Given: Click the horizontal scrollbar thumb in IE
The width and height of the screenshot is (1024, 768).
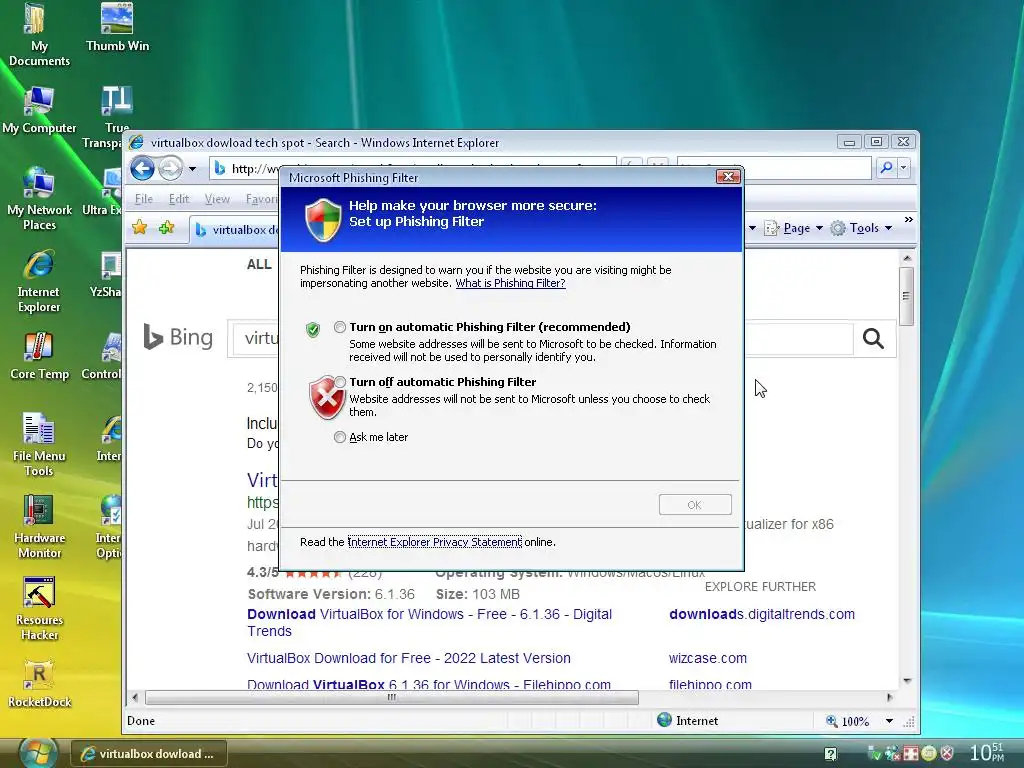Looking at the screenshot, I should (392, 697).
